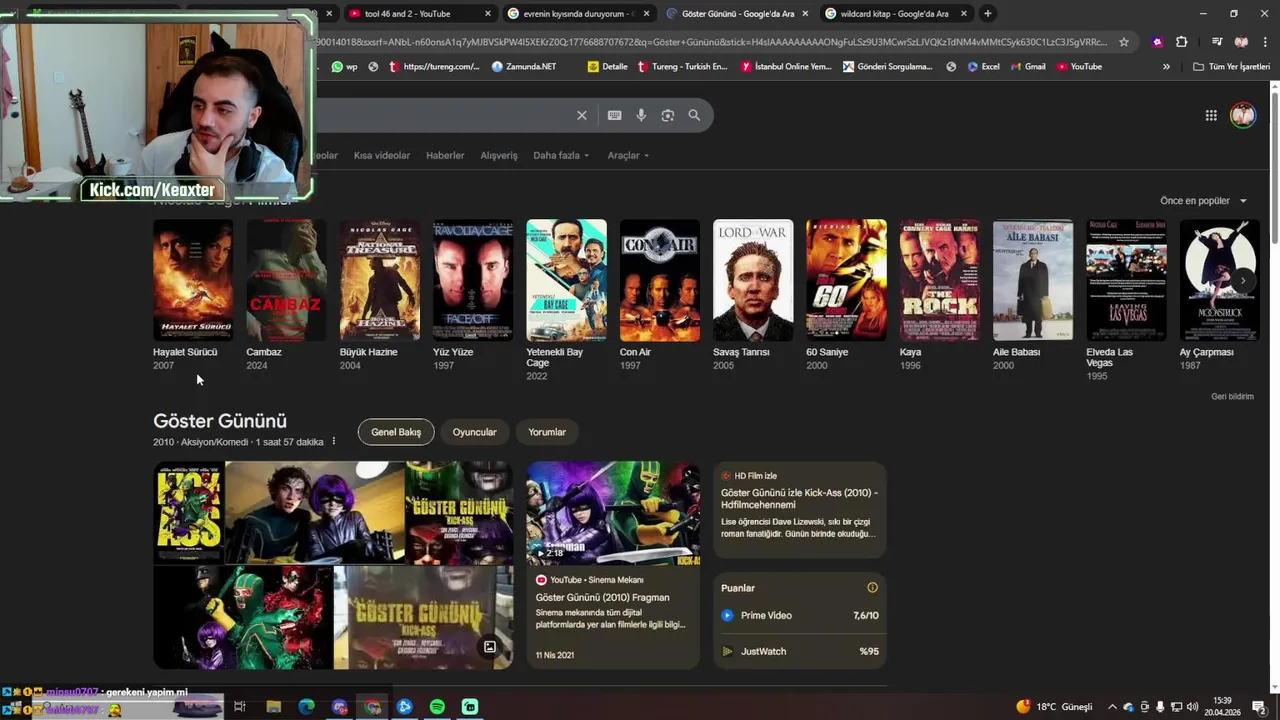
Task: Select the Genel Bakış chip
Action: tap(396, 432)
